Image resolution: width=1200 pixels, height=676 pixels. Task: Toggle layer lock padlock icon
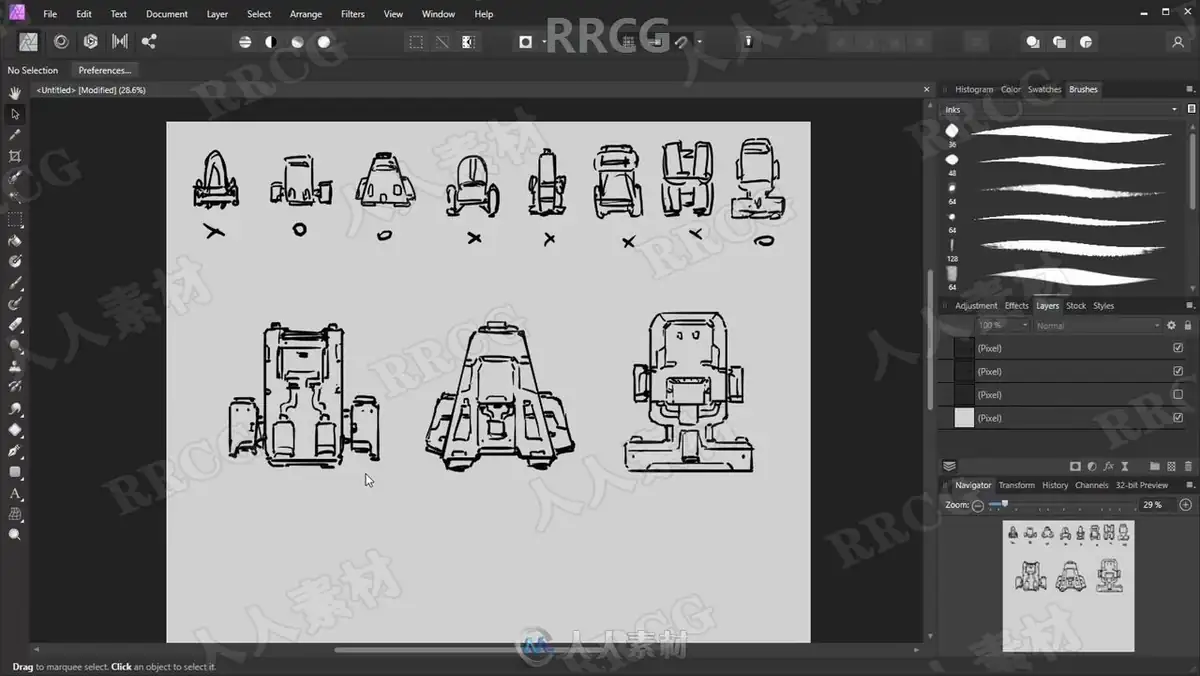pos(1187,325)
